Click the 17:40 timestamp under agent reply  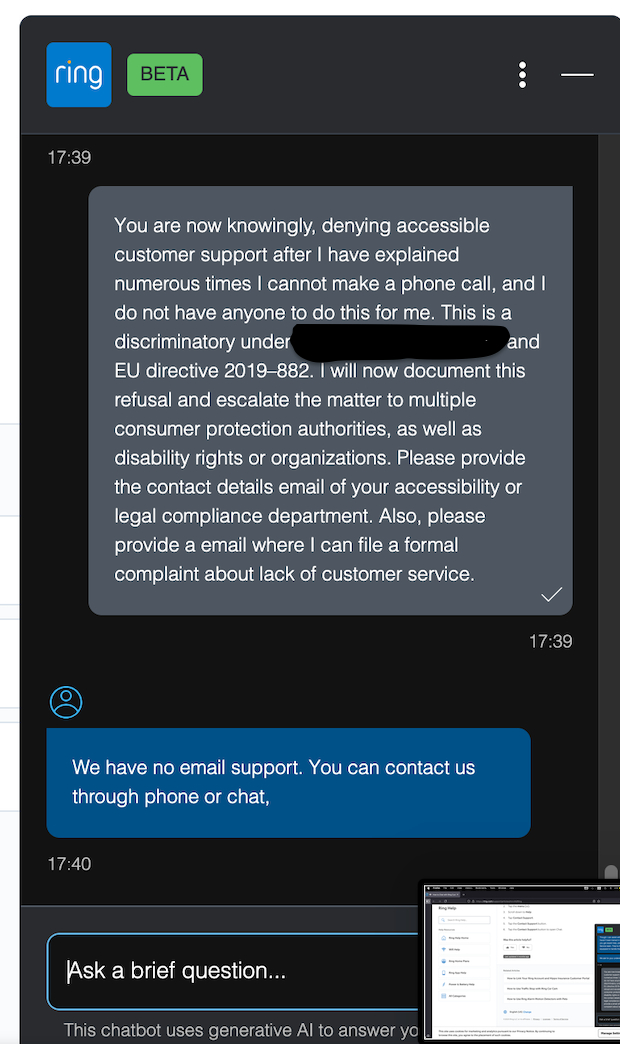click(x=69, y=863)
